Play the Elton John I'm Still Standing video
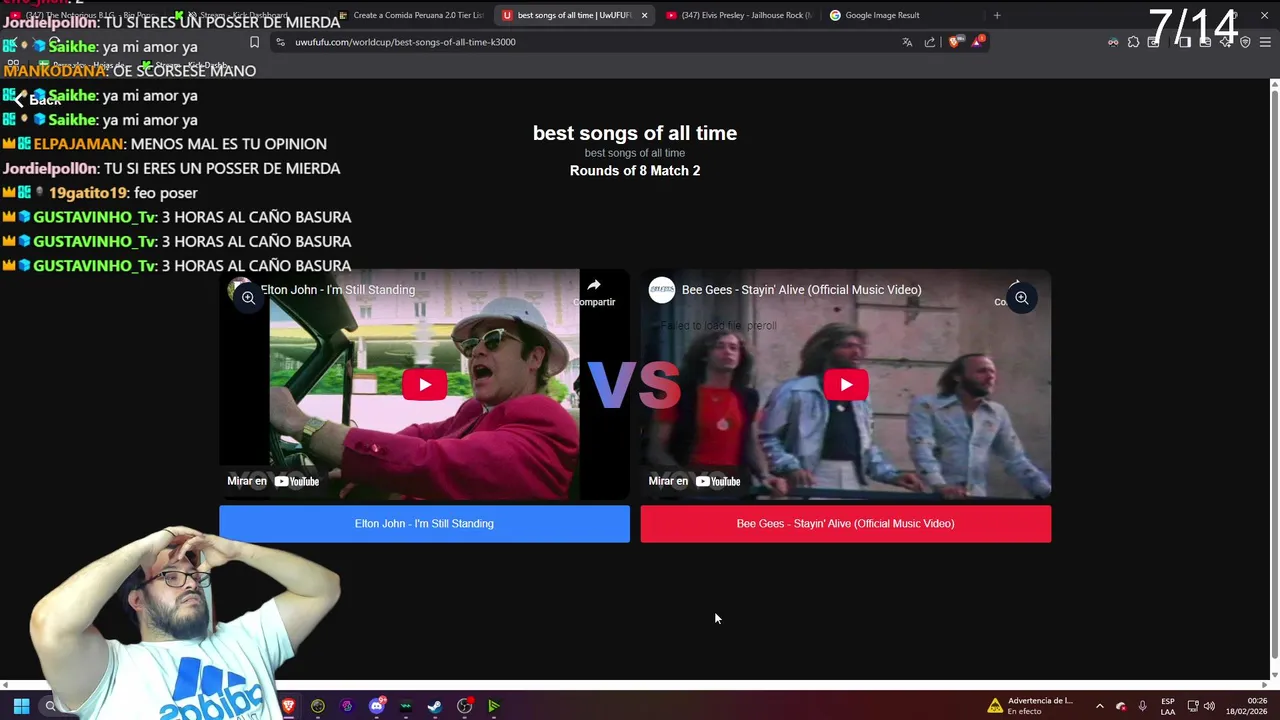This screenshot has width=1280, height=720. 425,385
